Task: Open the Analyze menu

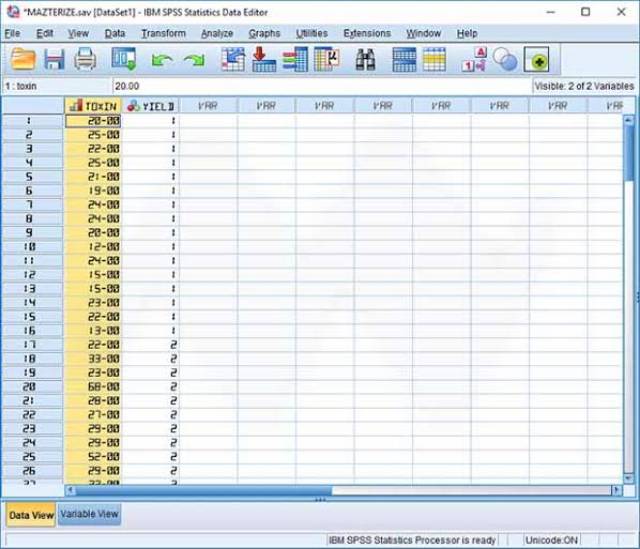Action: pos(216,33)
